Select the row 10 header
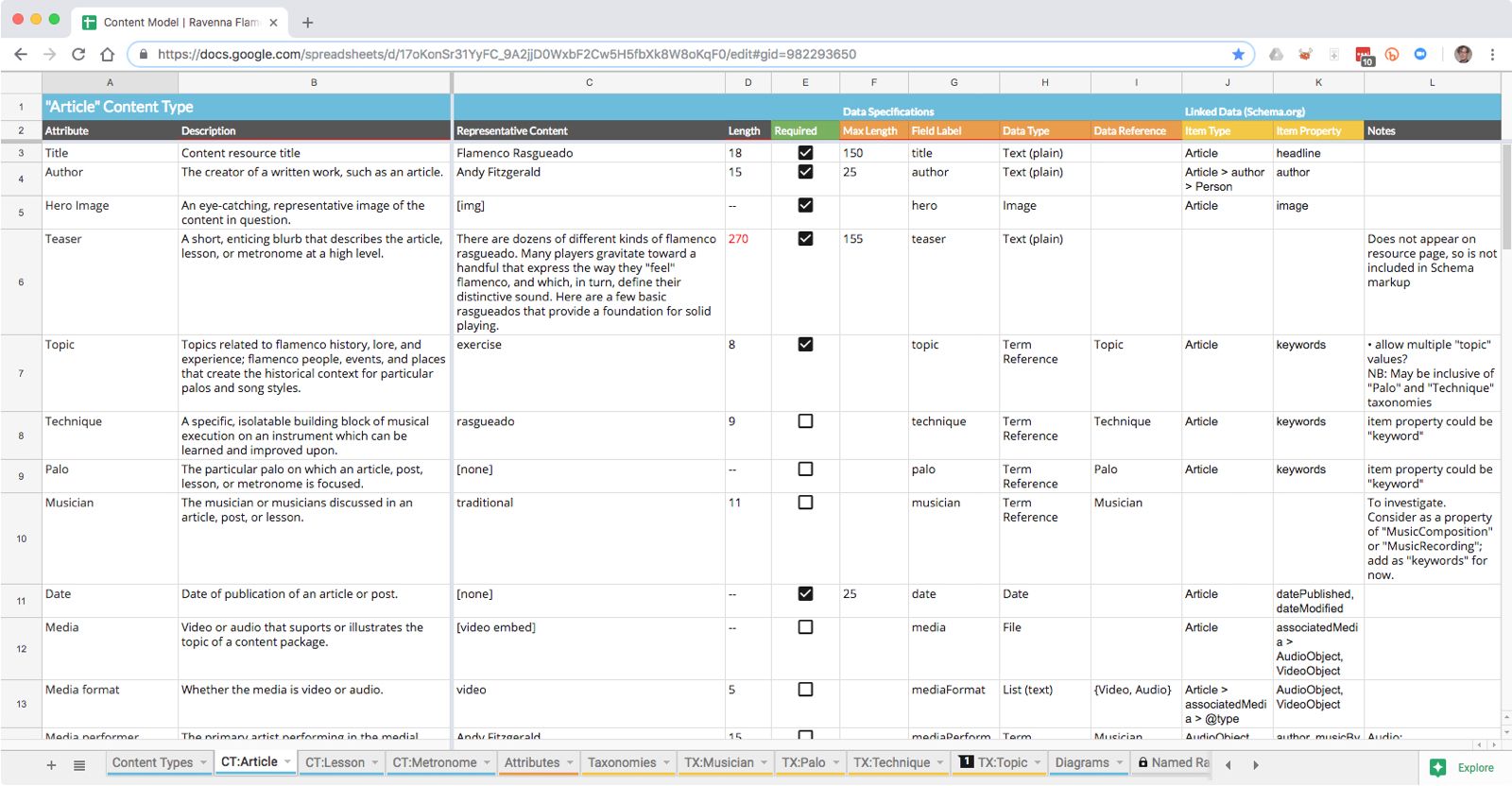 [x=21, y=538]
